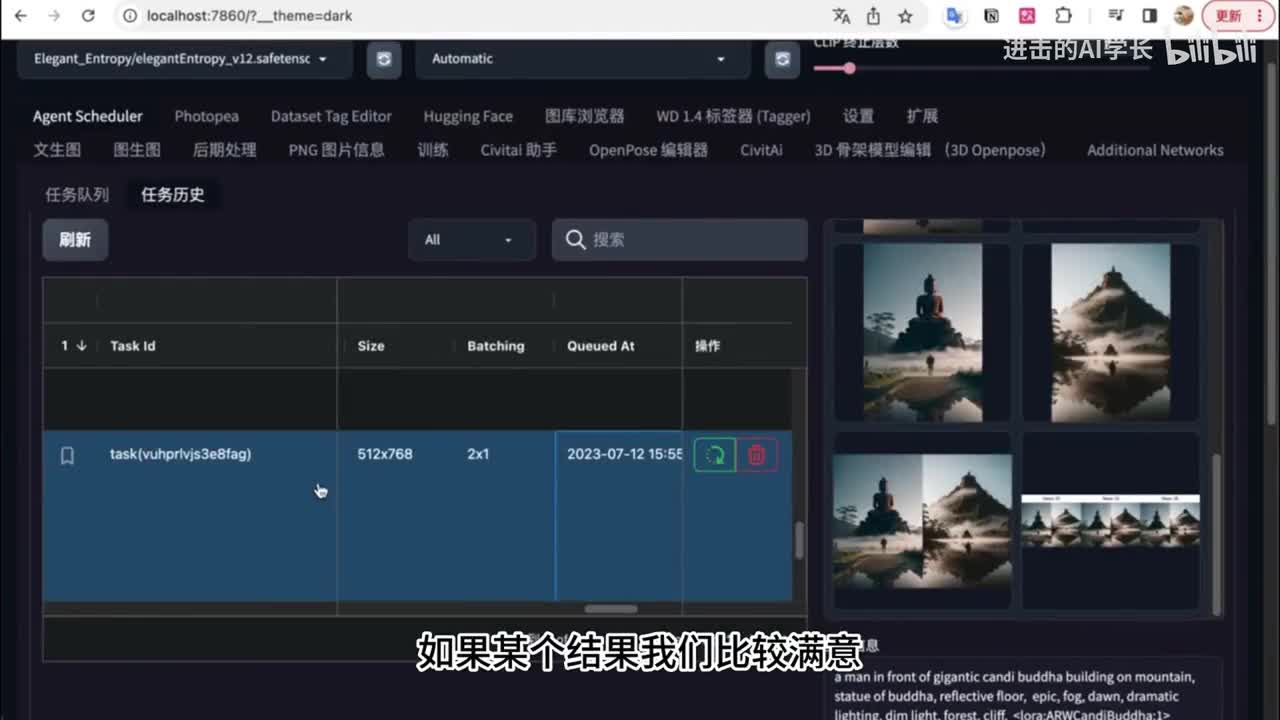Image resolution: width=1280 pixels, height=720 pixels.
Task: Sort by the Queued At column header
Action: click(x=601, y=346)
